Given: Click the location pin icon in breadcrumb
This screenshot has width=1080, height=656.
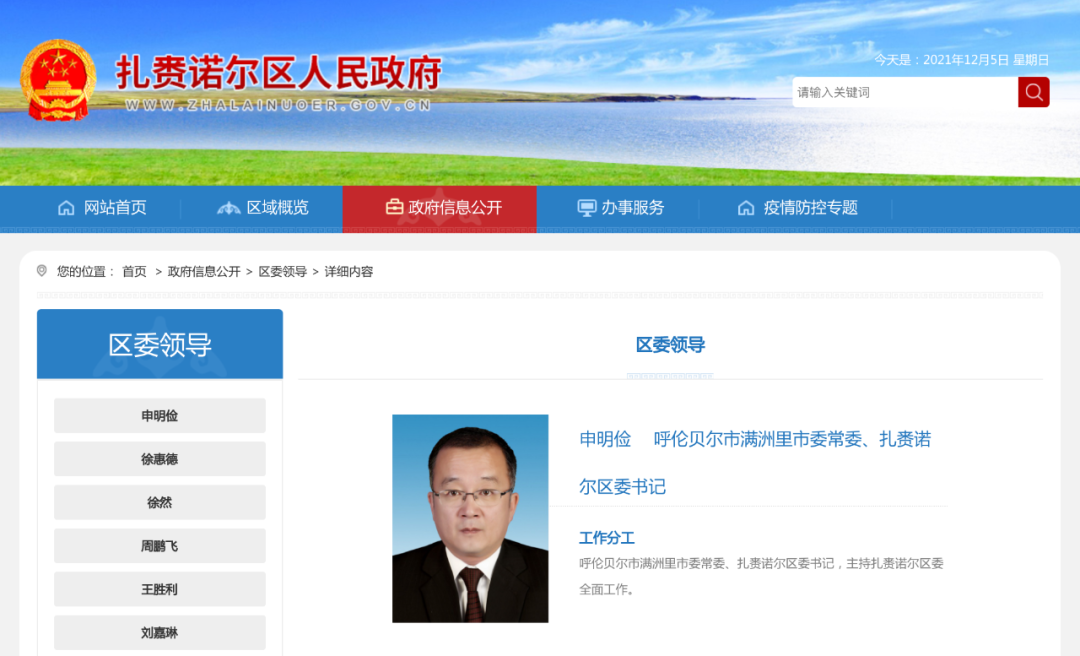Looking at the screenshot, I should (x=42, y=271).
